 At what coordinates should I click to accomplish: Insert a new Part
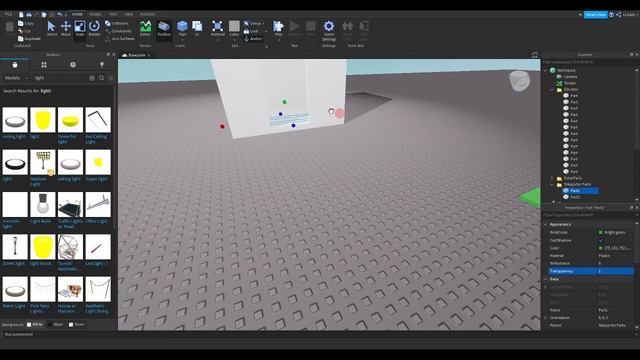182,29
